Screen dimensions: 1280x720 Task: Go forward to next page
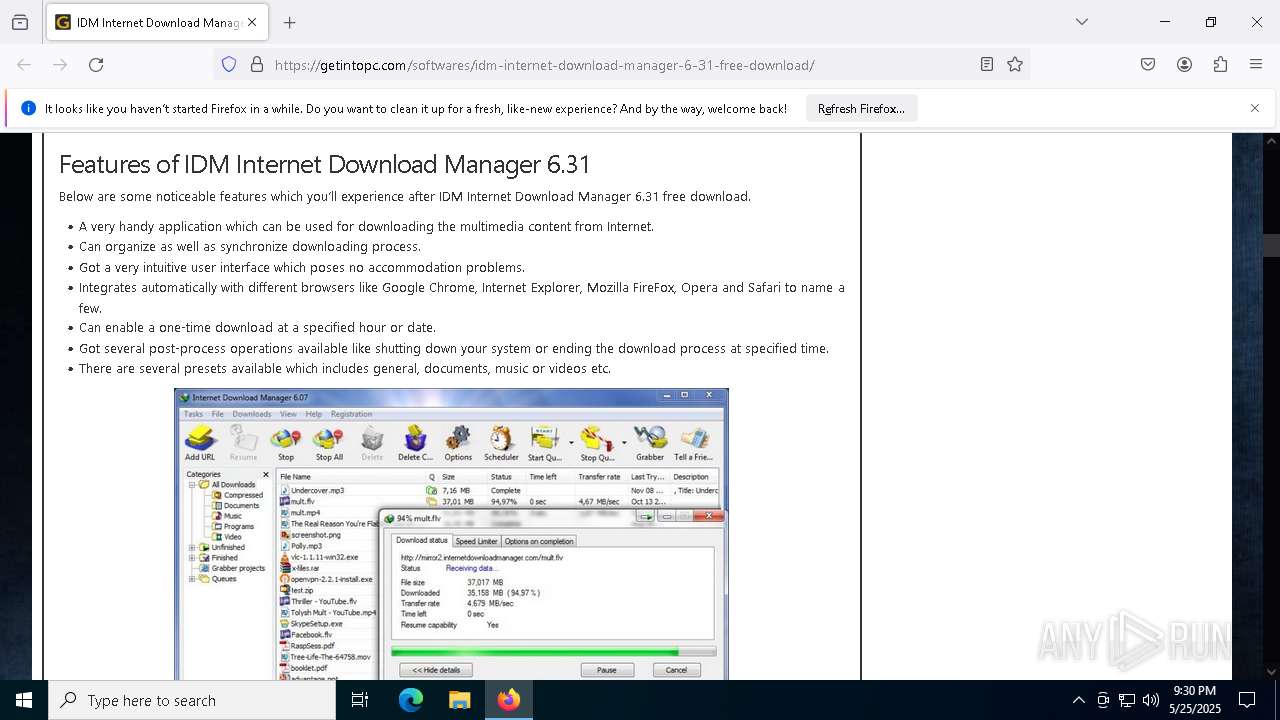click(x=60, y=65)
